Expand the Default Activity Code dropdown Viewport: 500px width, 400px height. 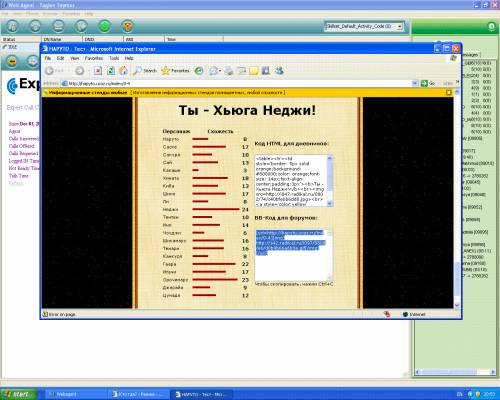click(x=400, y=26)
